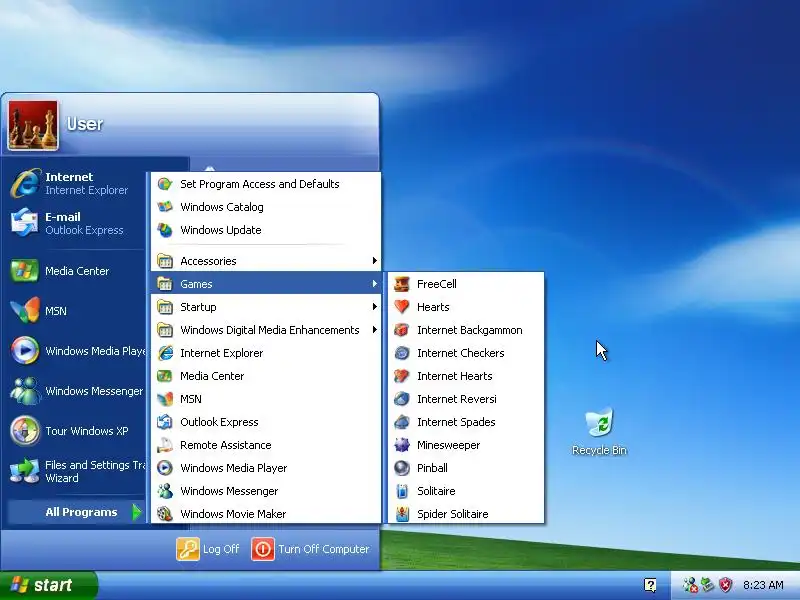Click the All Programs green arrow

click(x=136, y=512)
